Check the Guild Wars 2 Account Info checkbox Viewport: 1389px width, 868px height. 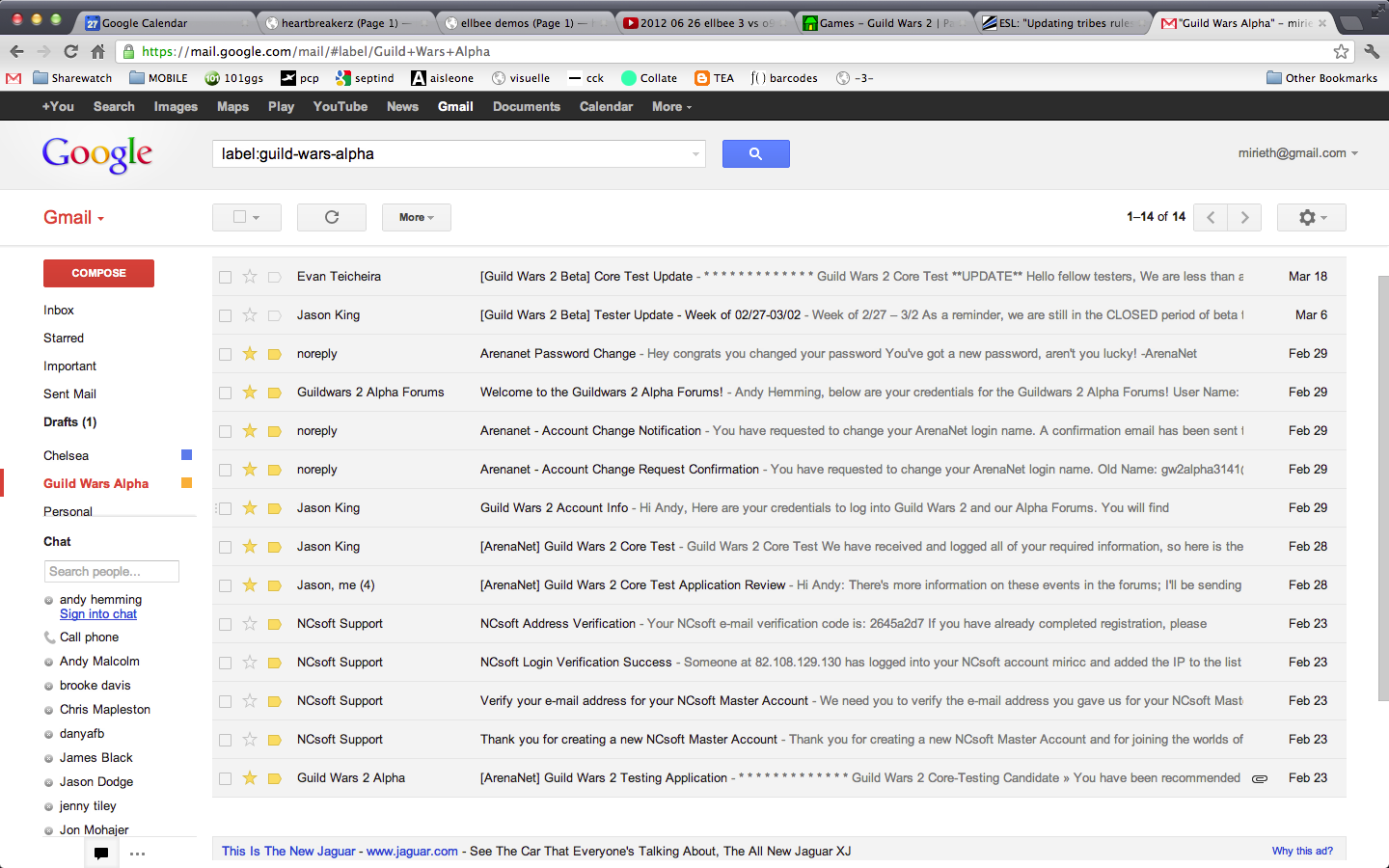(x=225, y=508)
